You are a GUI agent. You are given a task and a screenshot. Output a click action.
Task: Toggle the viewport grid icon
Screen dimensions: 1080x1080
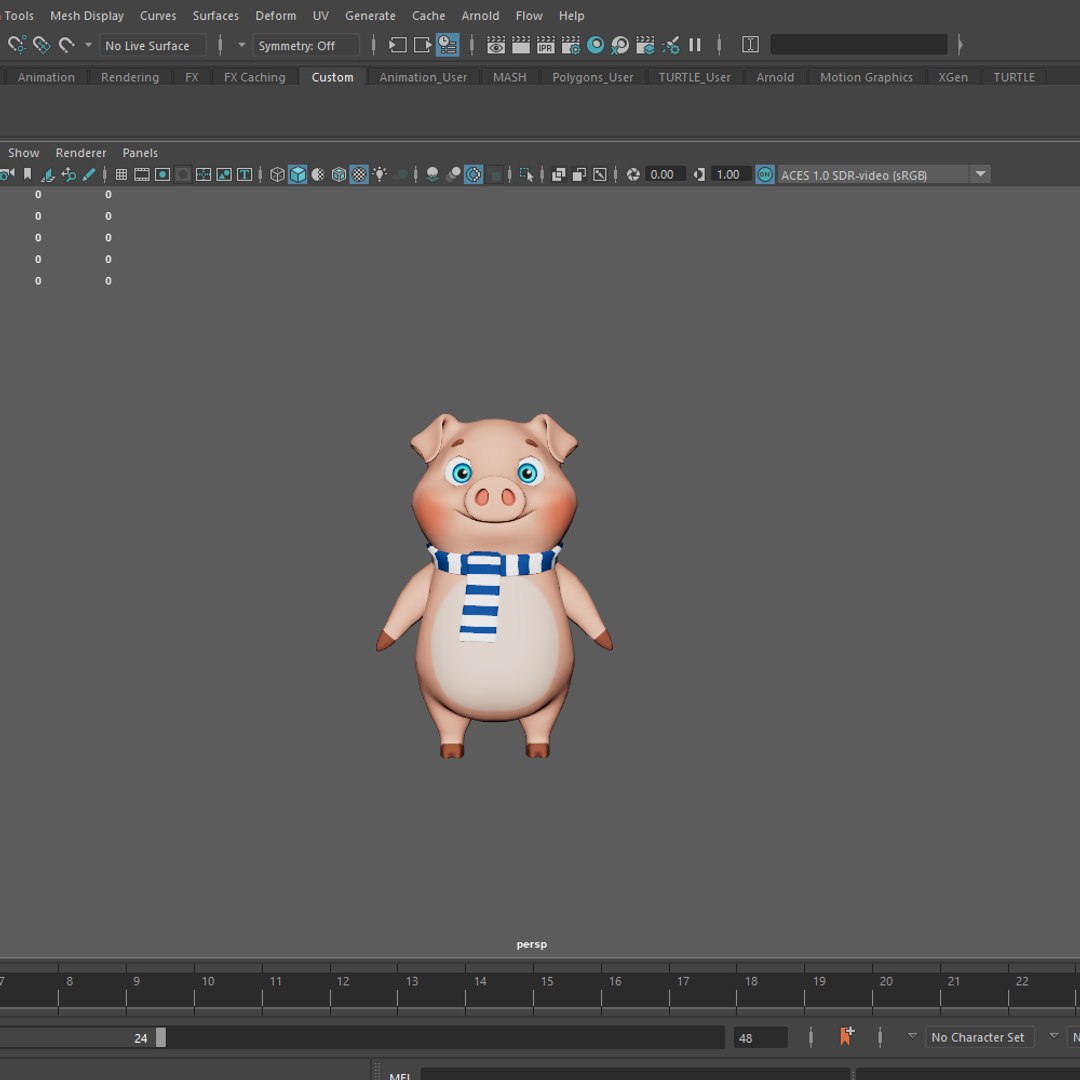pos(121,174)
